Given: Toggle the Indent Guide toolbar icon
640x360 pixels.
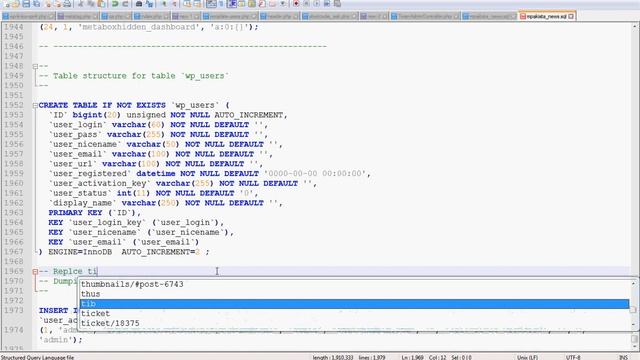Looking at the screenshot, I should click(x=232, y=4).
